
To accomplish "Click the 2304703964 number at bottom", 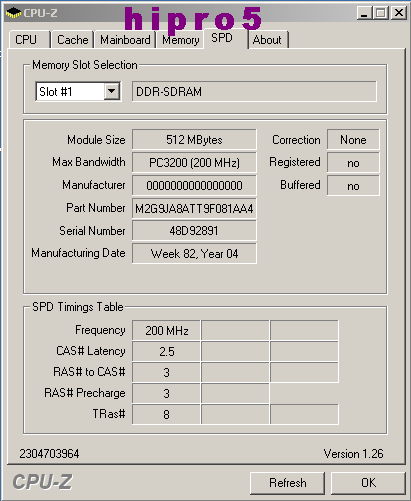I will [49, 454].
